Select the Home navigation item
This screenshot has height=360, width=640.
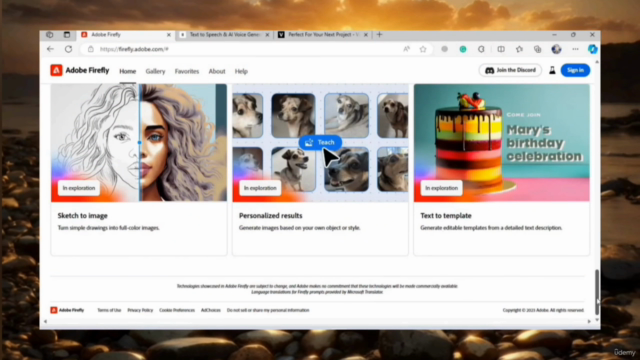pos(127,71)
